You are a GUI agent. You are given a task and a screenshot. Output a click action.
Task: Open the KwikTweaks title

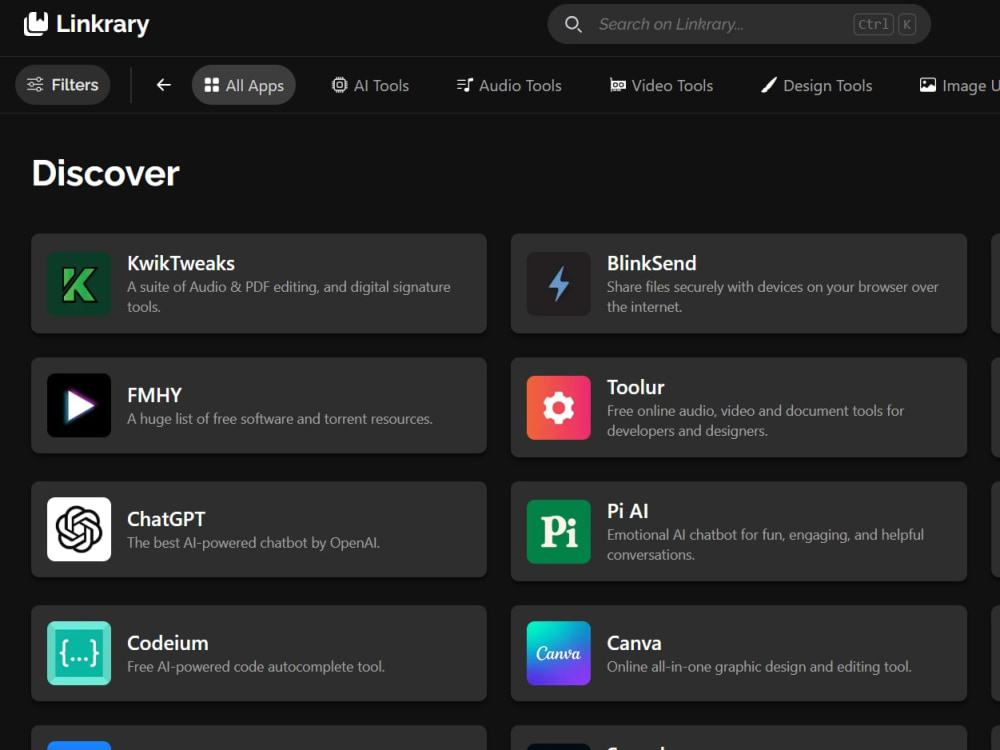[181, 263]
